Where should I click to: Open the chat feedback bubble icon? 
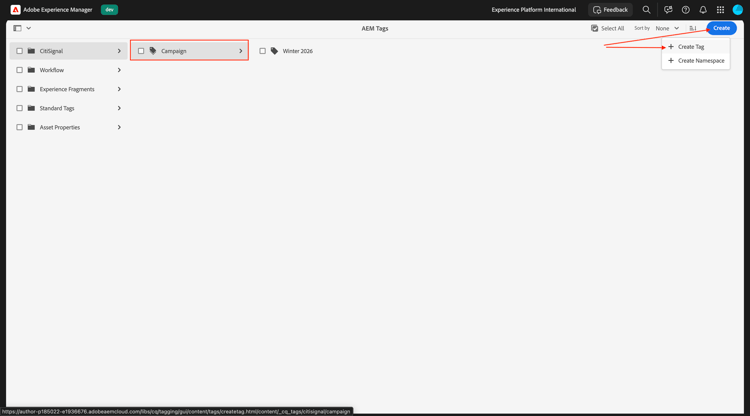click(668, 10)
